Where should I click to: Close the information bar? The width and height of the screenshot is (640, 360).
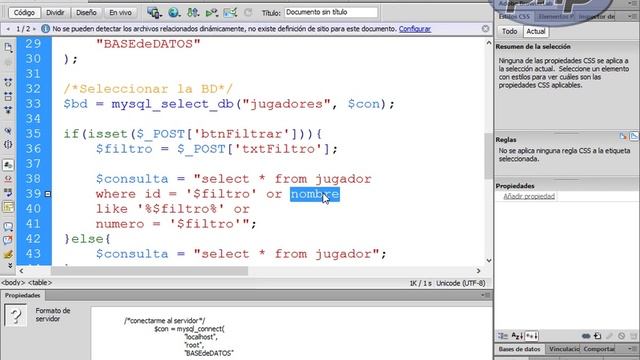[485, 29]
